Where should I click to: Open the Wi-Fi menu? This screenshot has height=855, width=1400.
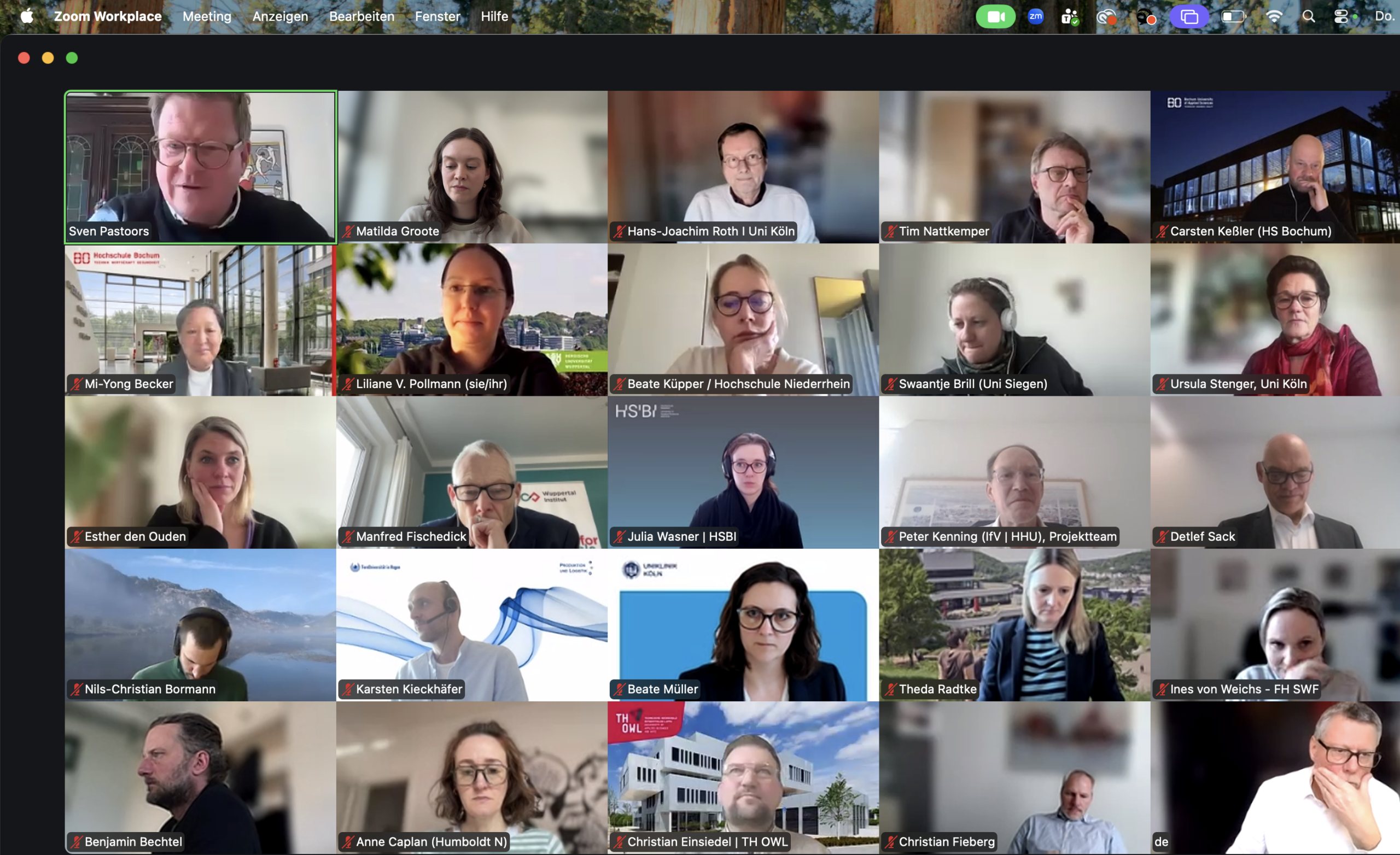[1274, 16]
